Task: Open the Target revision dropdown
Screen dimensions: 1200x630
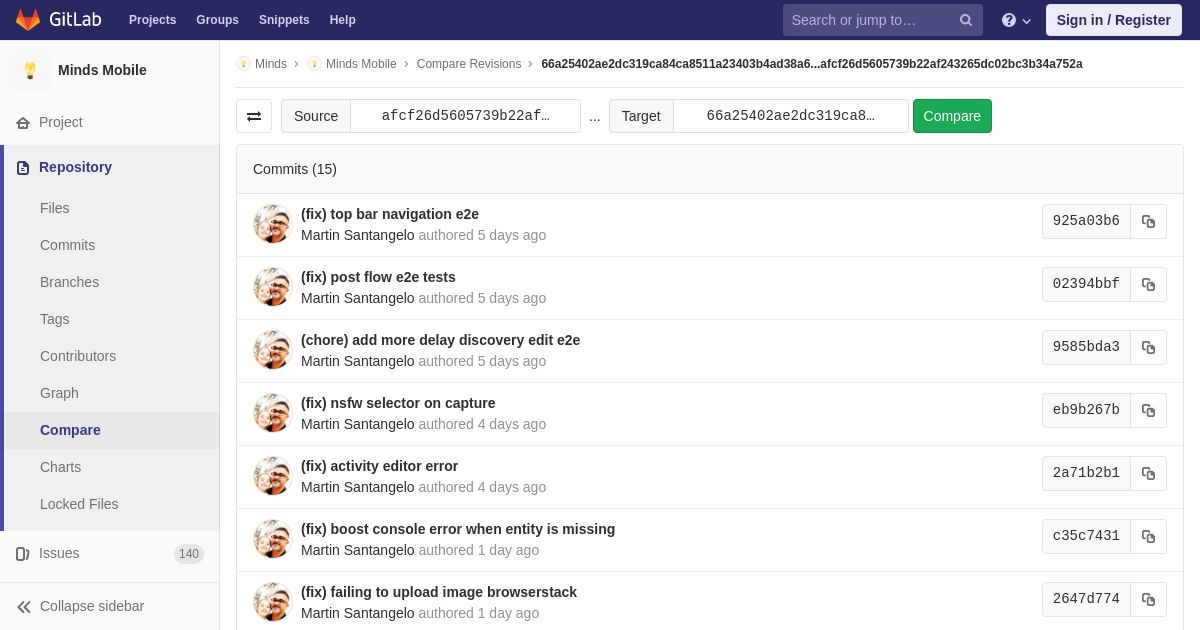Action: click(791, 116)
